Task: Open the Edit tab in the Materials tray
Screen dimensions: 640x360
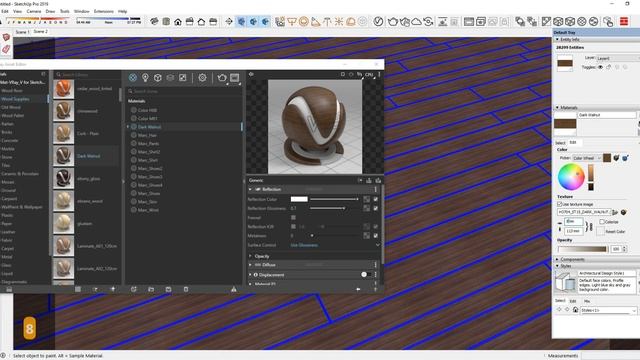Action: [x=573, y=142]
